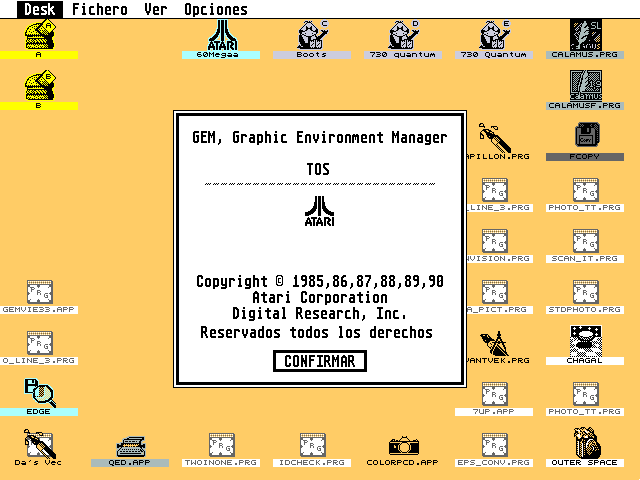Click the 'Digital Research, Inc.' text line
The image size is (640, 480).
(x=319, y=313)
